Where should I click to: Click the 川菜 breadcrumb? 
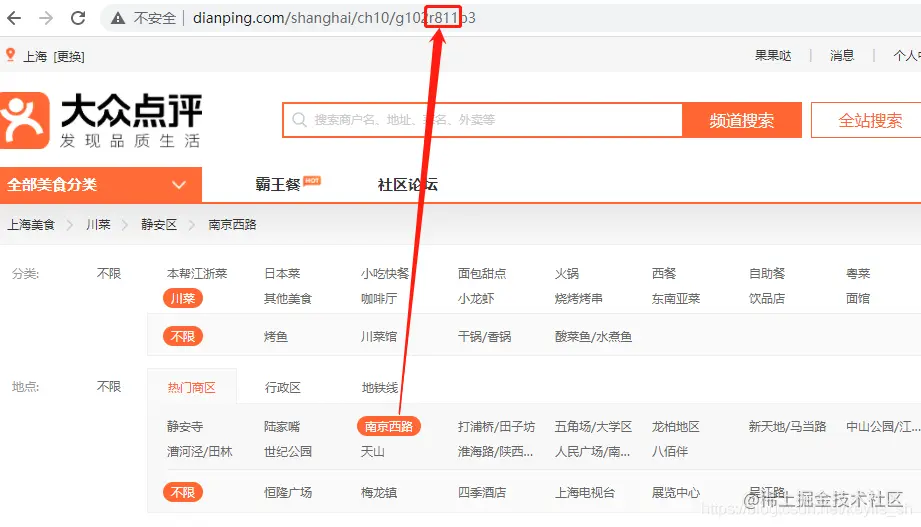98,224
